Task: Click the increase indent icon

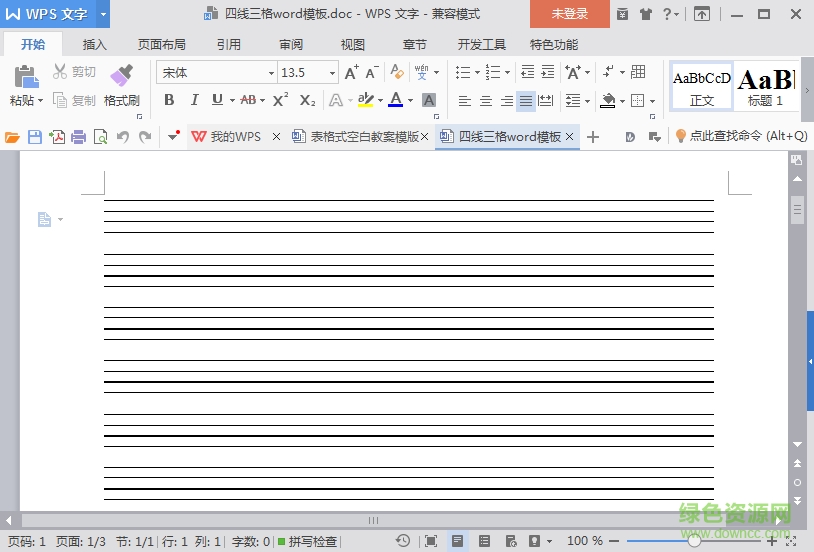Action: click(x=547, y=72)
